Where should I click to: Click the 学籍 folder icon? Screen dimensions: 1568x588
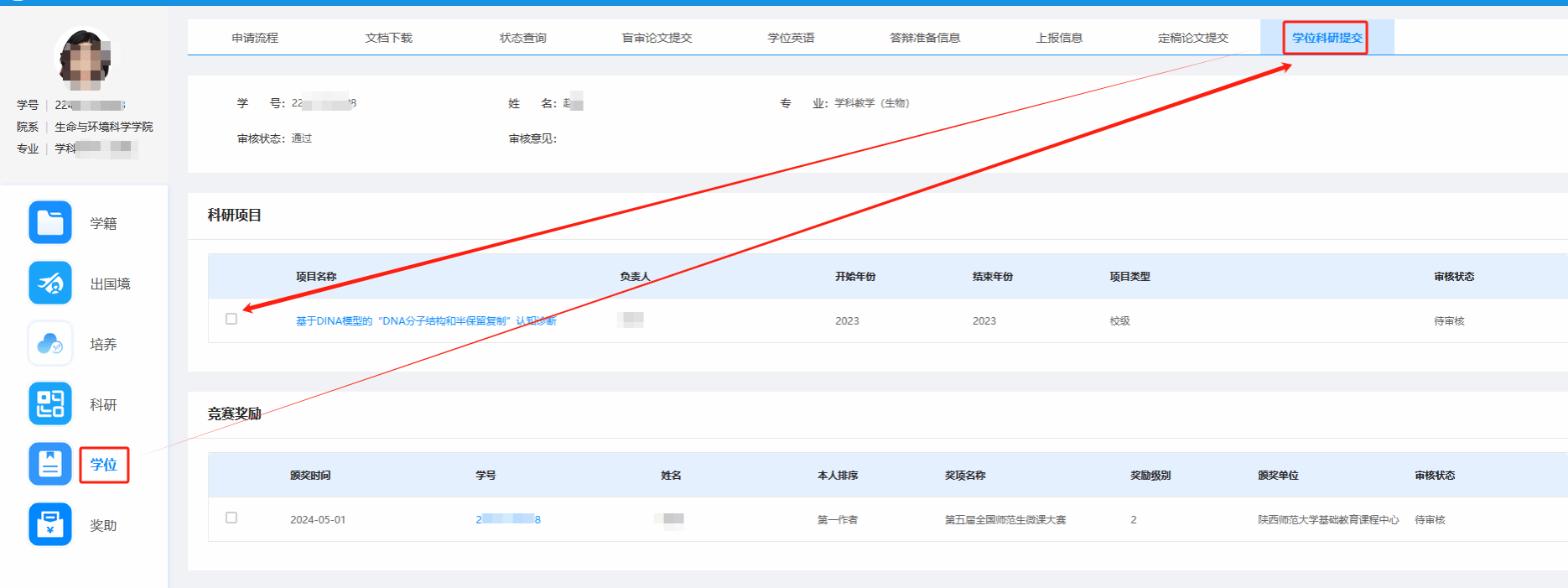(50, 222)
